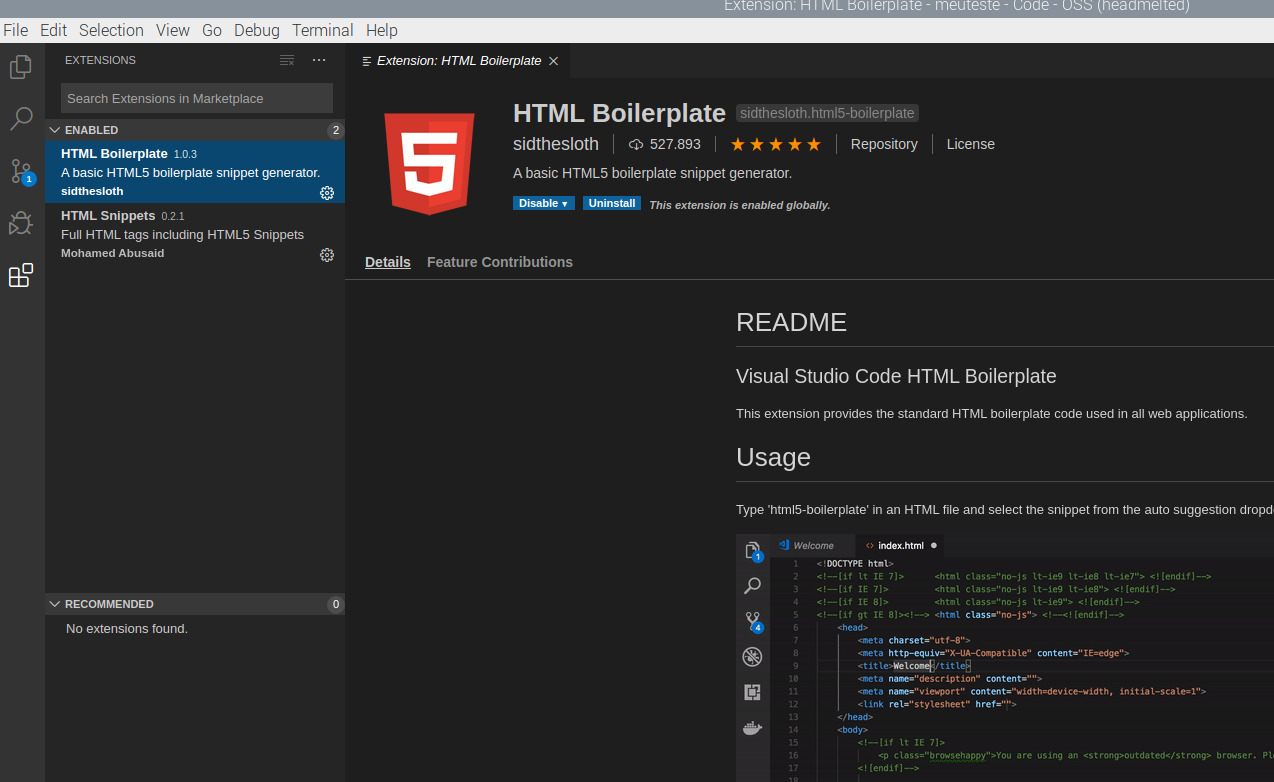Image resolution: width=1274 pixels, height=782 pixels.
Task: Open the Help menu
Action: pyautogui.click(x=382, y=30)
